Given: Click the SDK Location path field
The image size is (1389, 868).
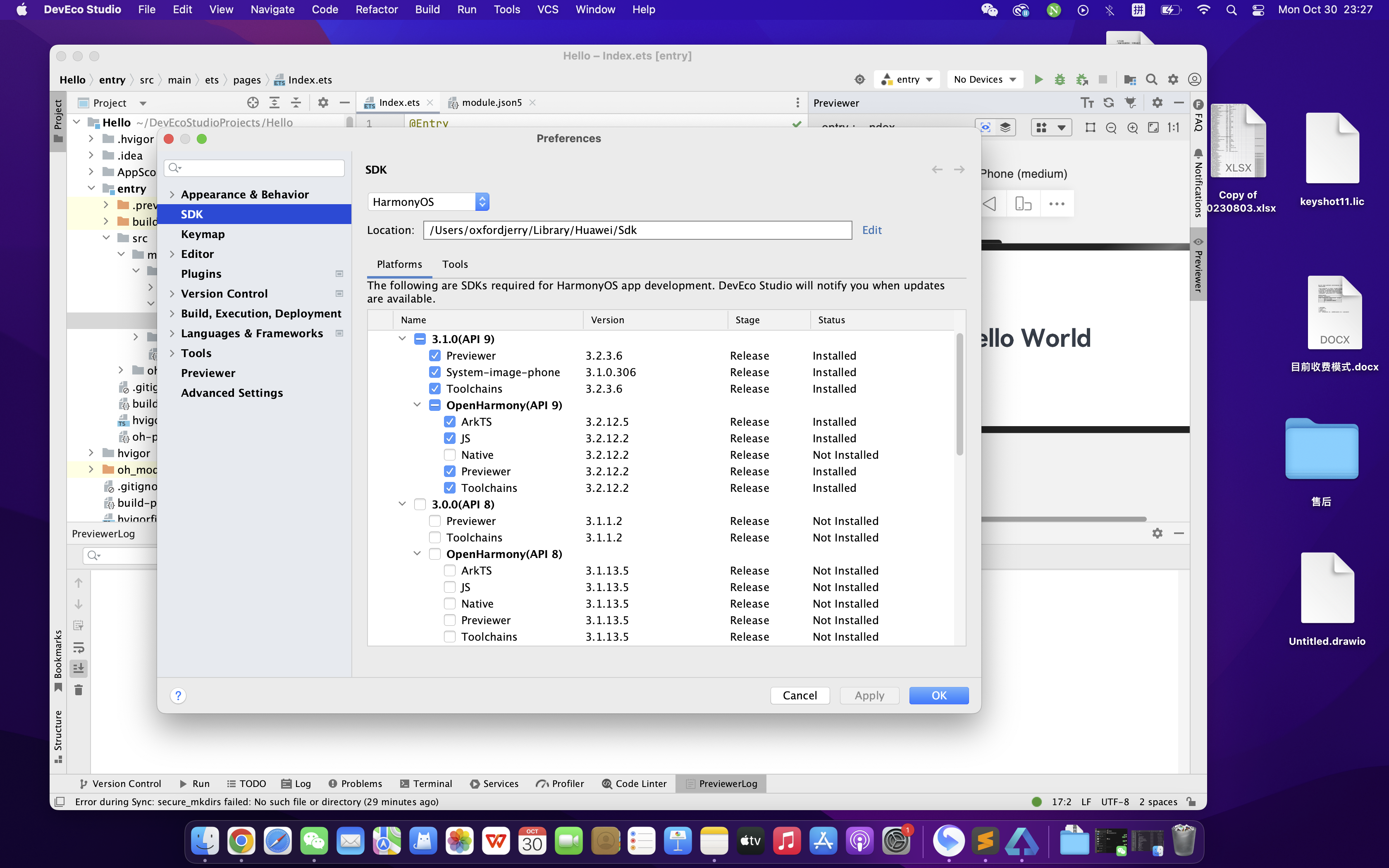Looking at the screenshot, I should 638,230.
